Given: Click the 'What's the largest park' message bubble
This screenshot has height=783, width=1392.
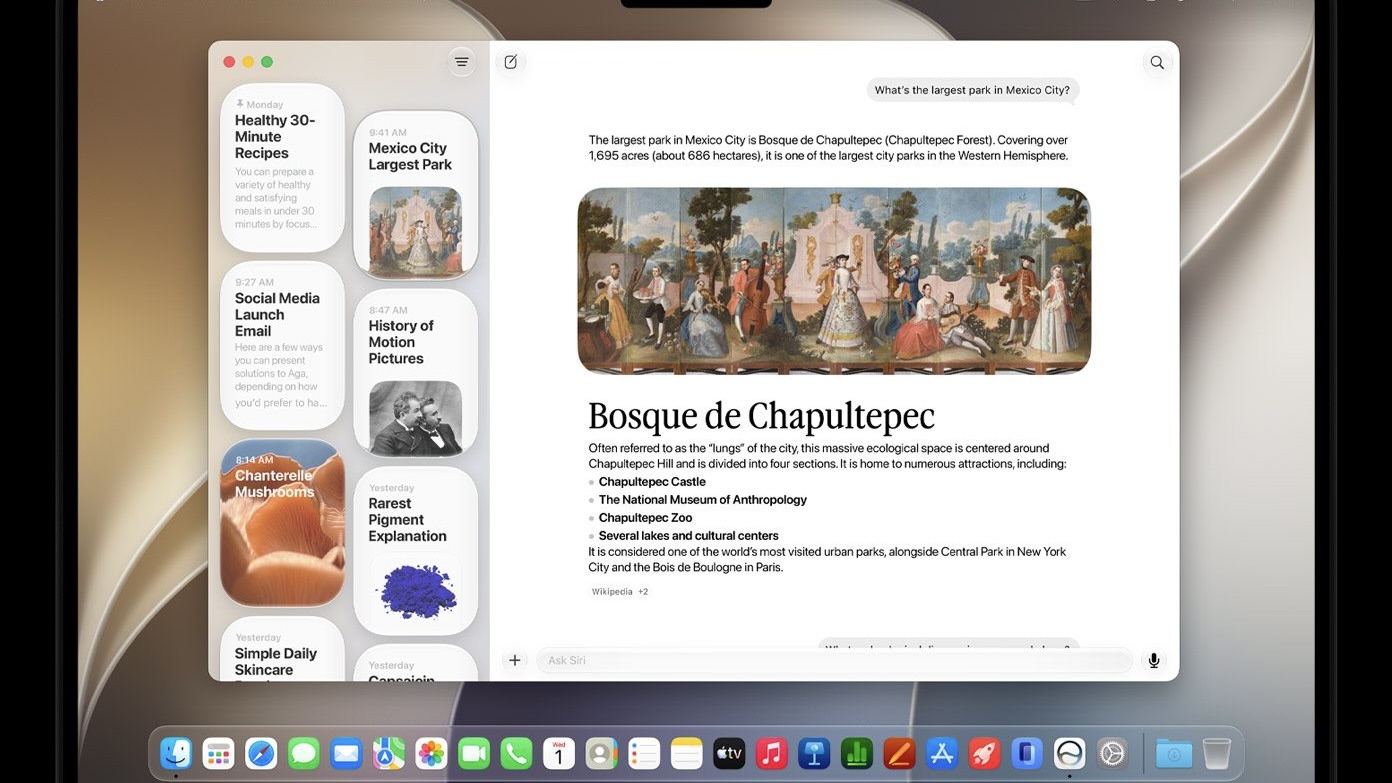Looking at the screenshot, I should pos(973,90).
